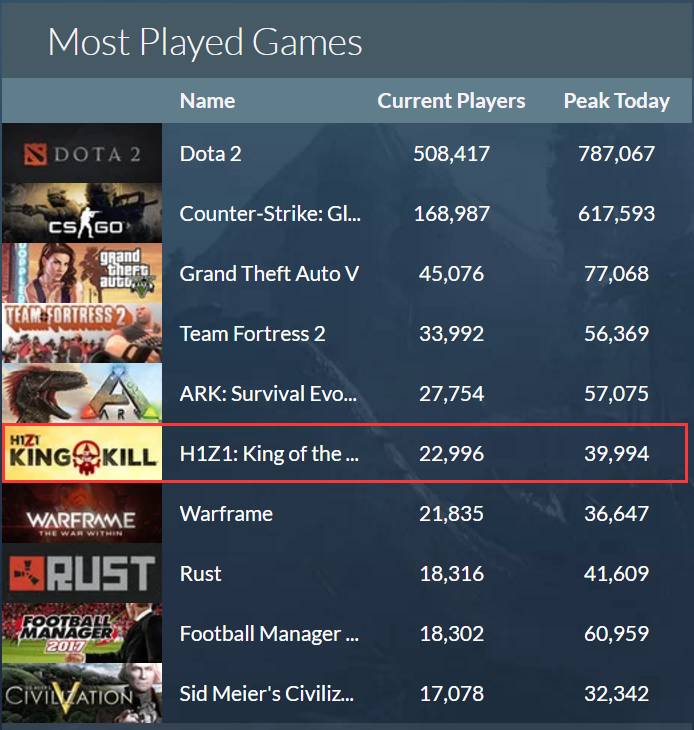Click the Peak Today column header
This screenshot has height=730, width=694.
(x=616, y=101)
